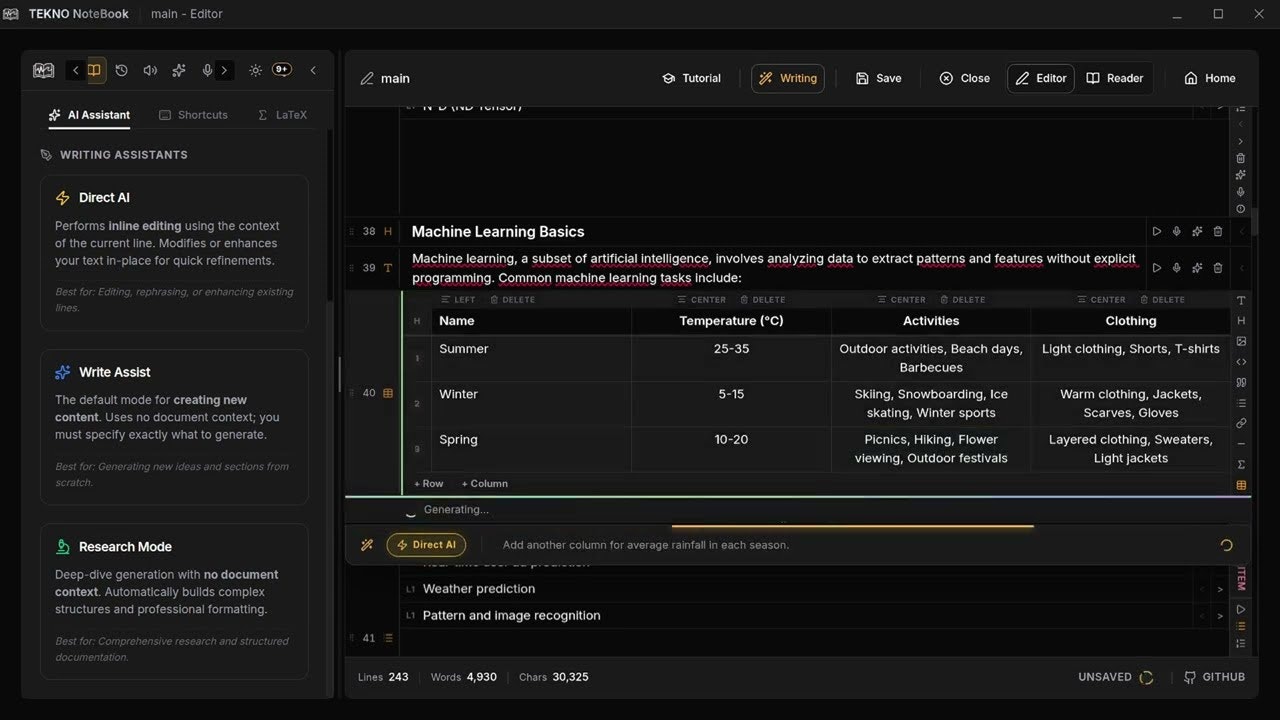Open the Tutorial

[x=691, y=78]
